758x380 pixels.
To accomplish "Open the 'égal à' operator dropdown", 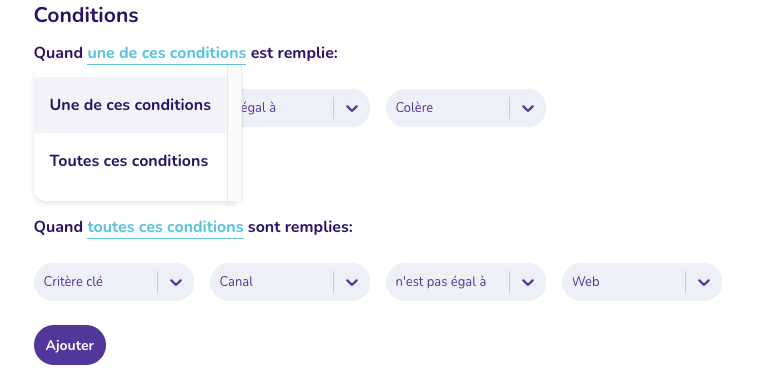I will click(306, 108).
